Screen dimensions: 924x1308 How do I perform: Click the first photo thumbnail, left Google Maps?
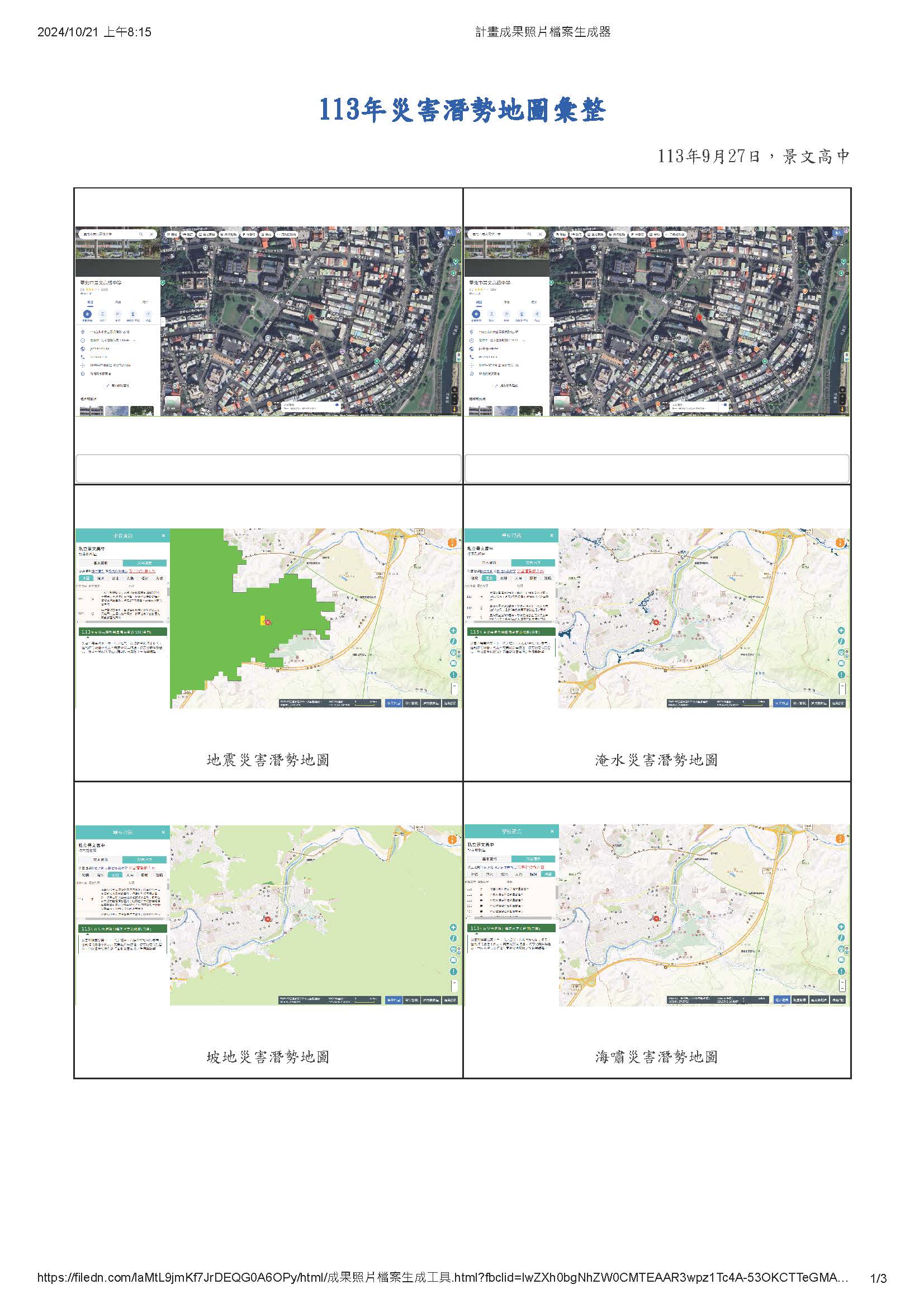click(92, 412)
